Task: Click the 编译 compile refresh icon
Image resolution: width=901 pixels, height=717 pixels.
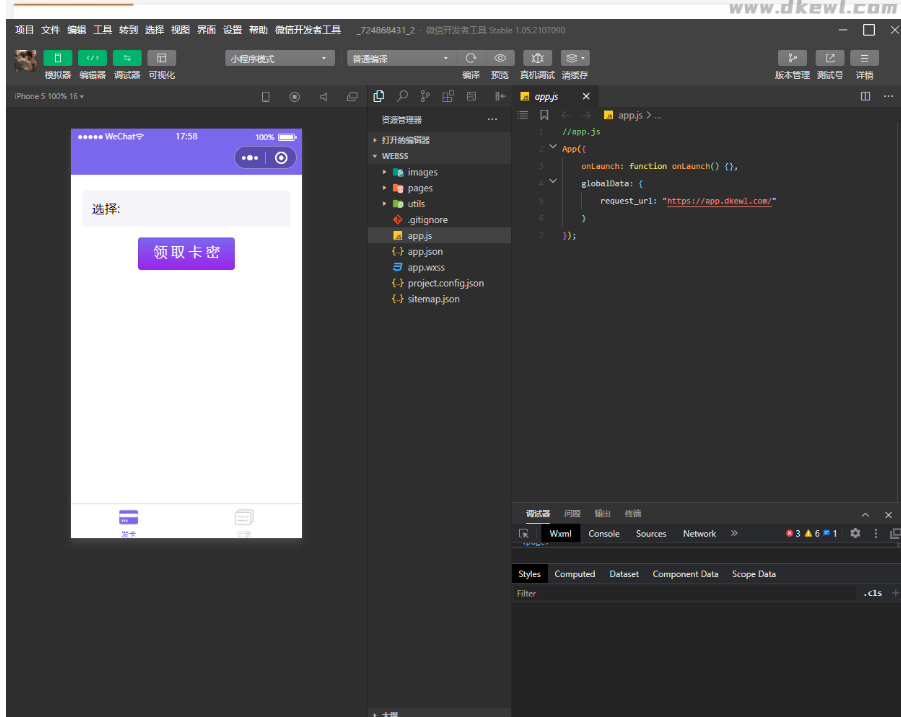Action: click(471, 58)
